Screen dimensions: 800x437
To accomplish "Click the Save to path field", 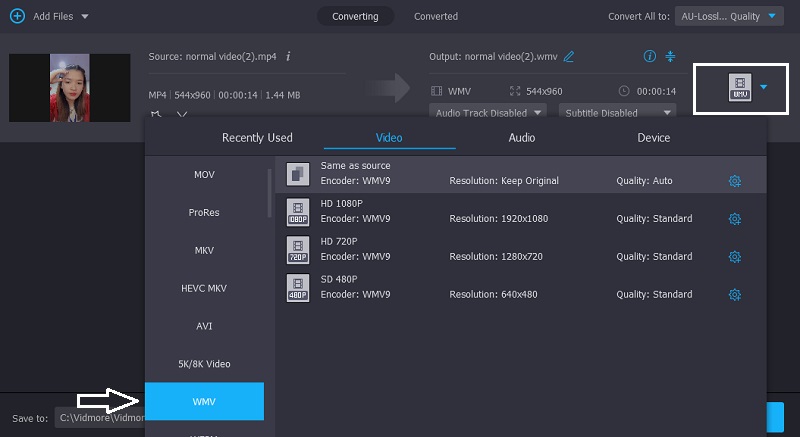I will 100,418.
